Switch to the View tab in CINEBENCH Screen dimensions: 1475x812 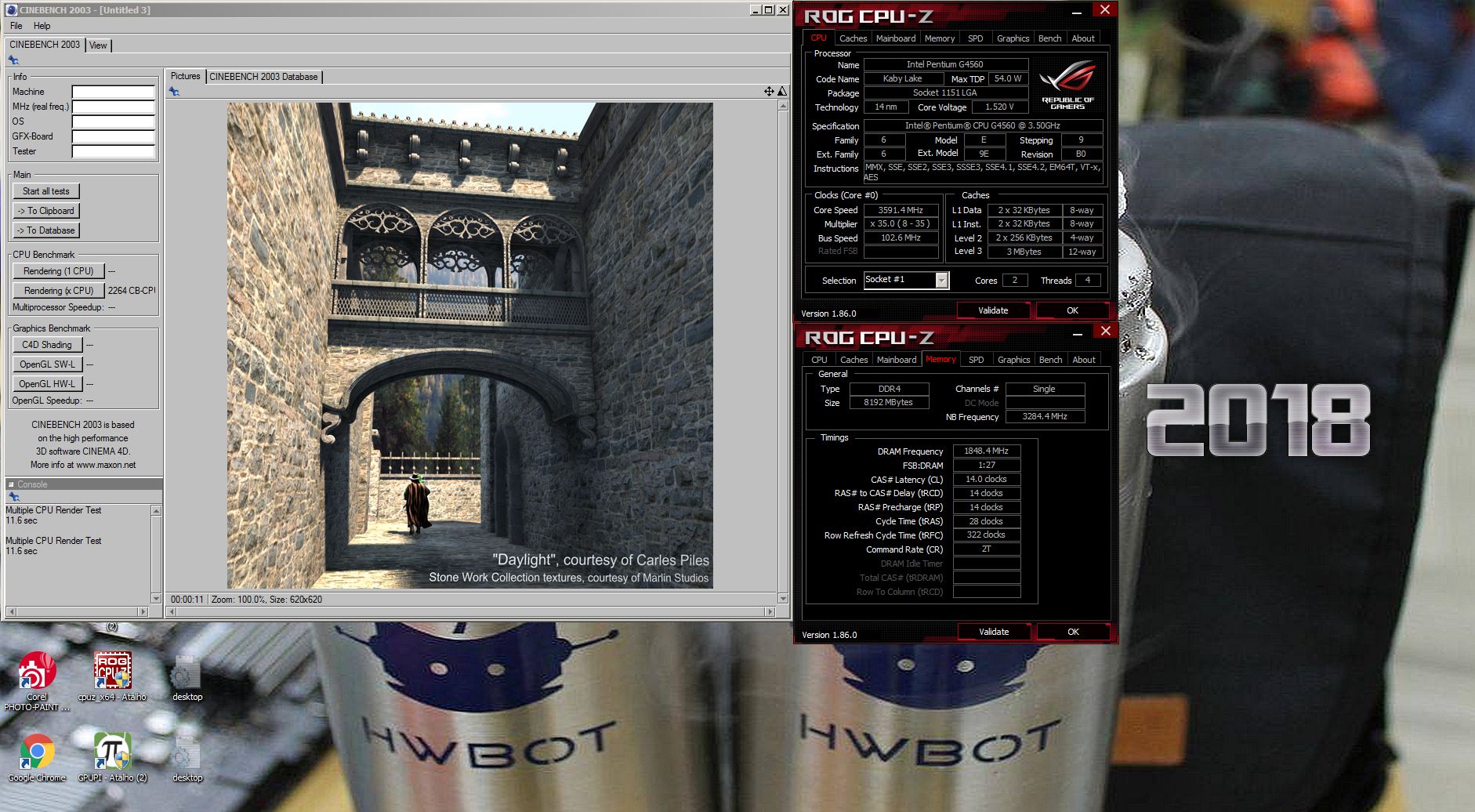(98, 45)
